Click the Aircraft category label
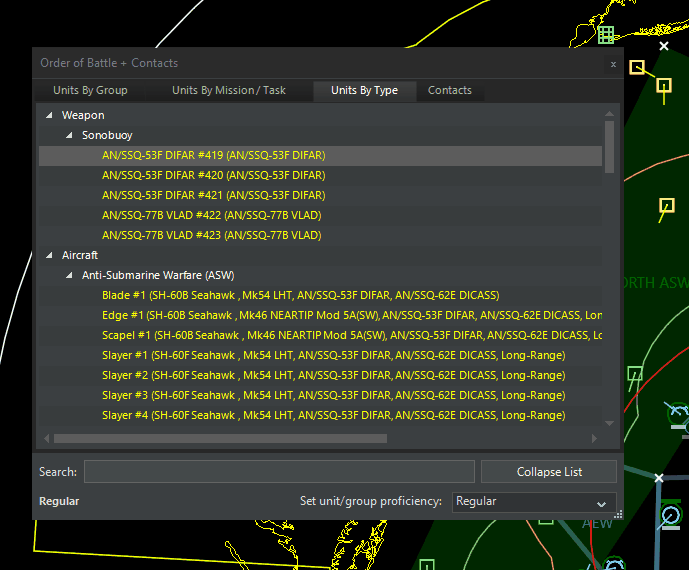 pos(80,255)
